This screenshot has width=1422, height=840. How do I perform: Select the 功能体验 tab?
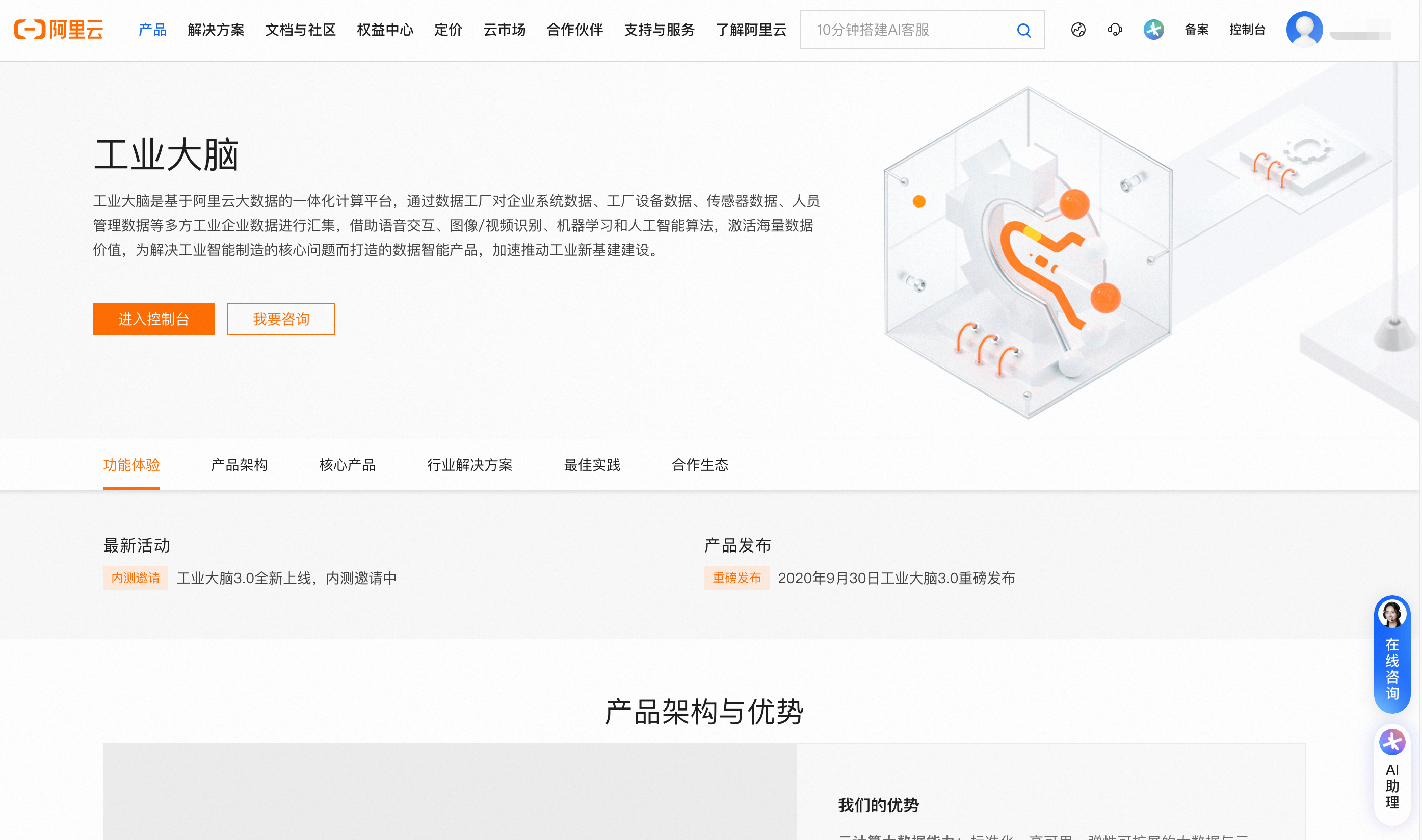(x=131, y=465)
